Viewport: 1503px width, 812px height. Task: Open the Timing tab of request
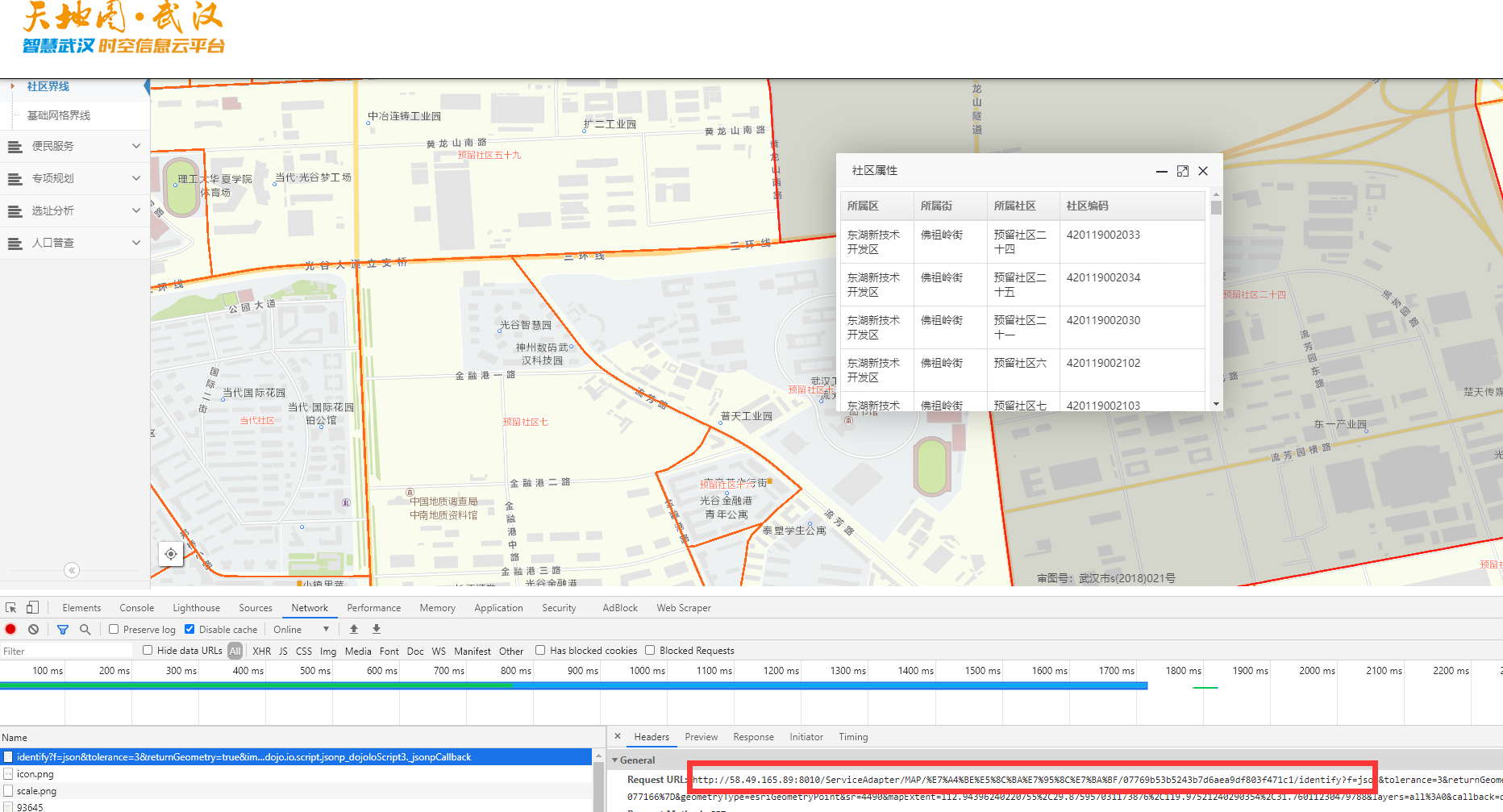(853, 737)
